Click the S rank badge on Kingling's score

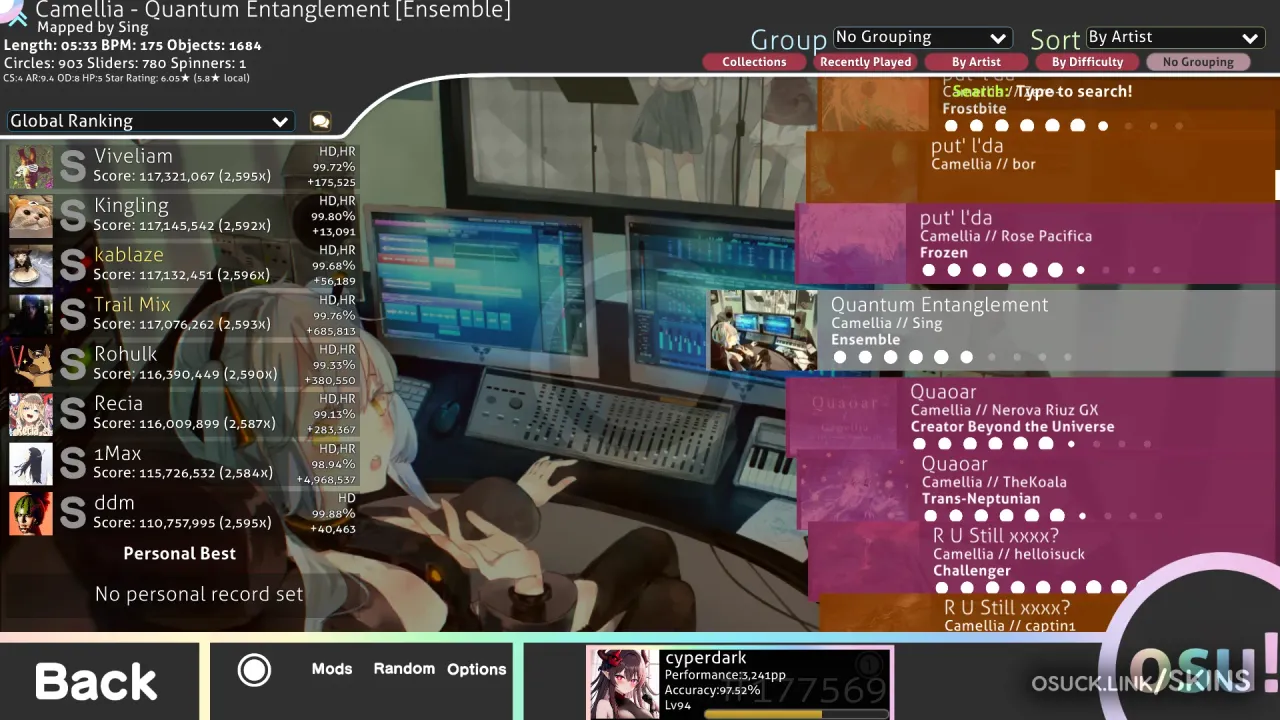[x=73, y=216]
